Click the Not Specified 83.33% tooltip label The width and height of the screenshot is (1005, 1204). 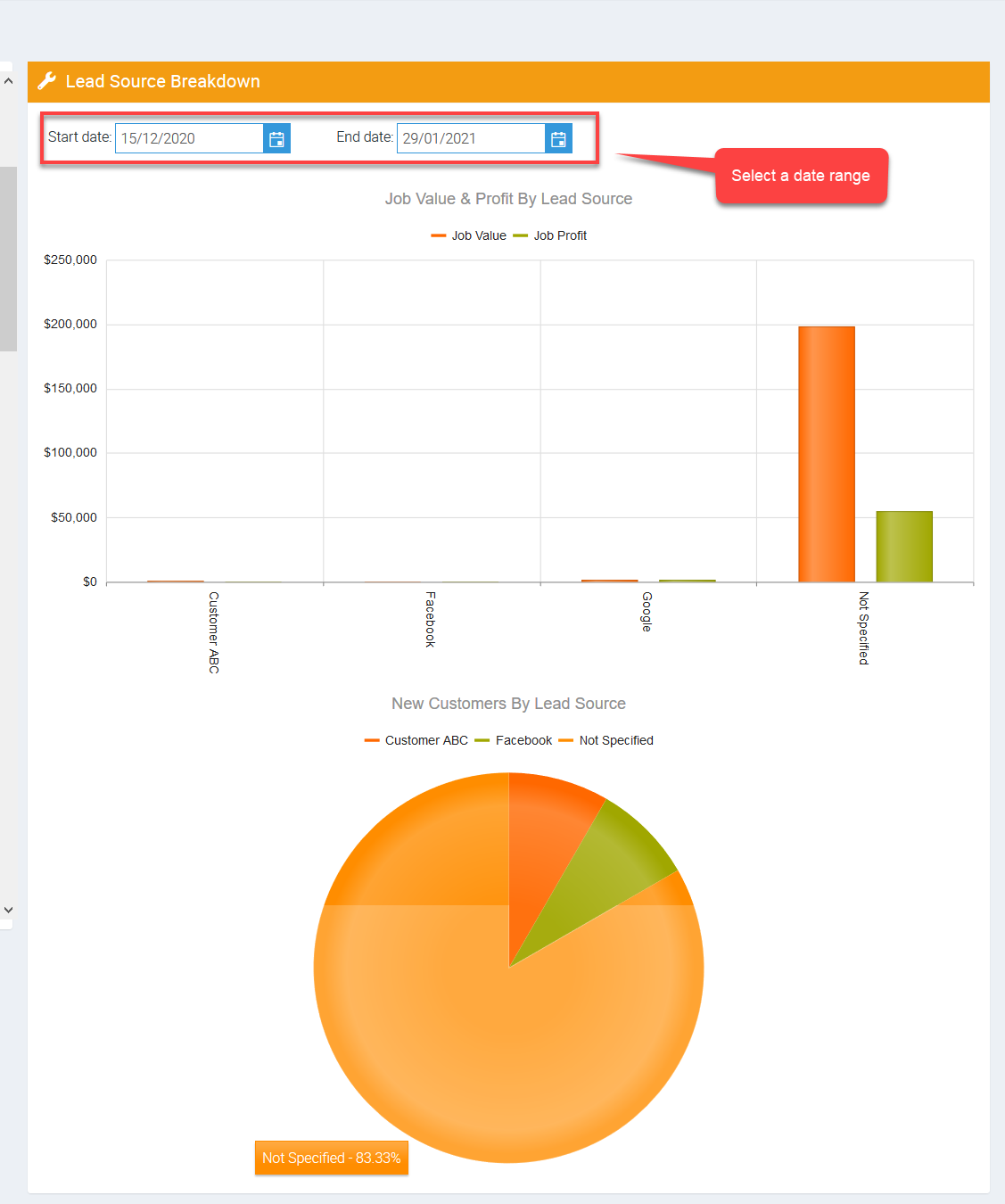[x=331, y=1158]
